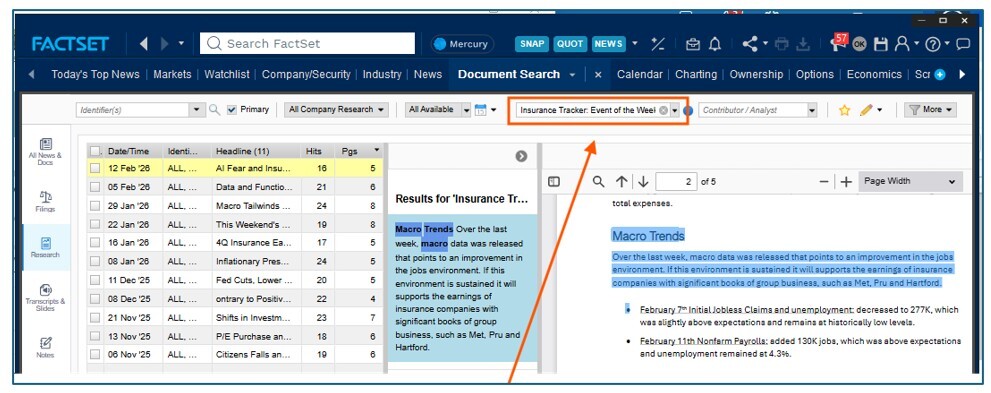Click the Search FactSet input field
Image resolution: width=991 pixels, height=393 pixels.
pyautogui.click(x=308, y=44)
